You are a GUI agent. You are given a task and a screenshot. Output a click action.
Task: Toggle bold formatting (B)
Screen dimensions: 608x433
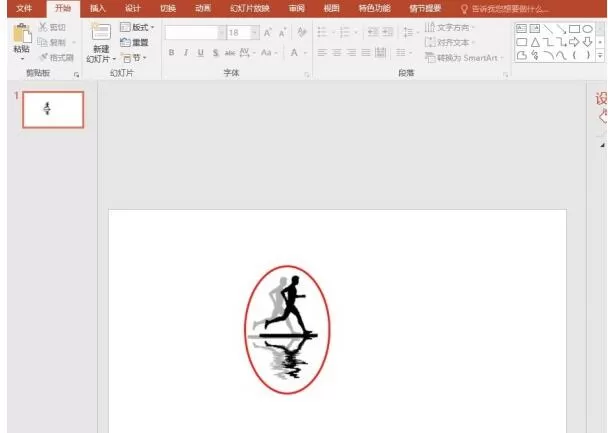coord(171,52)
